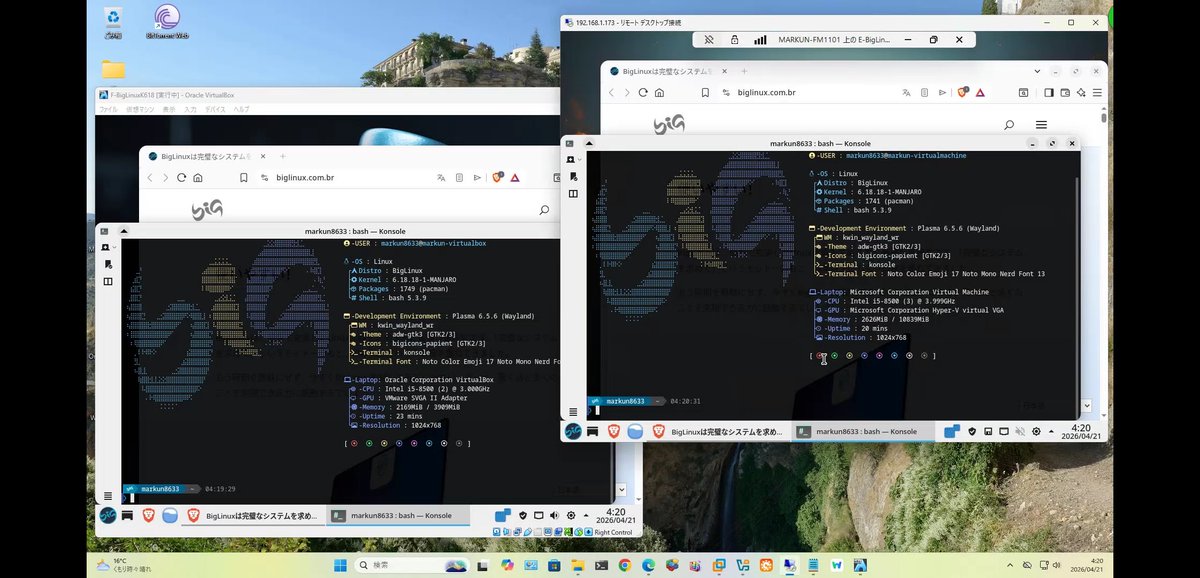The width and height of the screenshot is (1200, 578).
Task: Open the hamburger menu in VirtualBox Konsole
Action: pyautogui.click(x=108, y=496)
